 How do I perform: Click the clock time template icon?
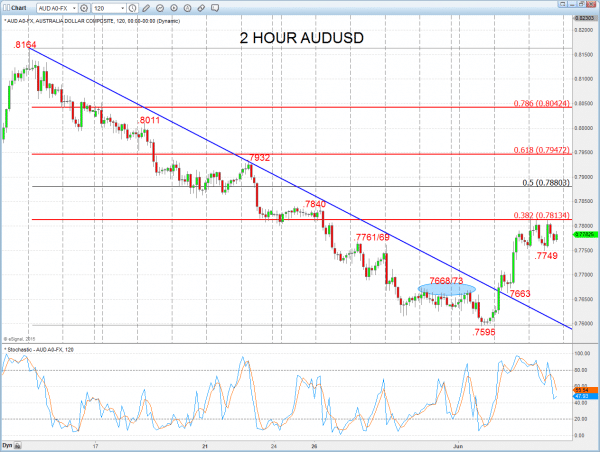click(x=132, y=8)
